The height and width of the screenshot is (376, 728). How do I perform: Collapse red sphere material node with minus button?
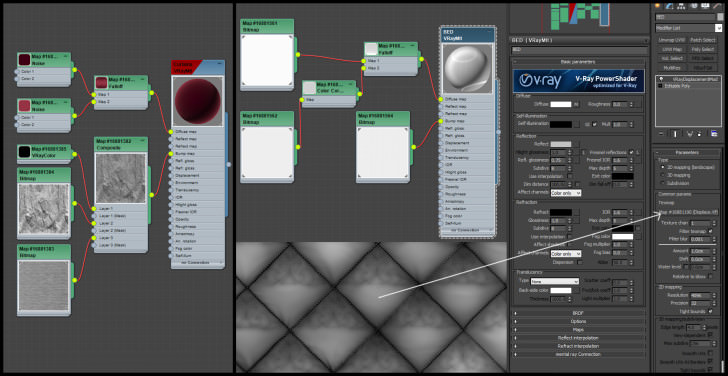click(x=221, y=64)
